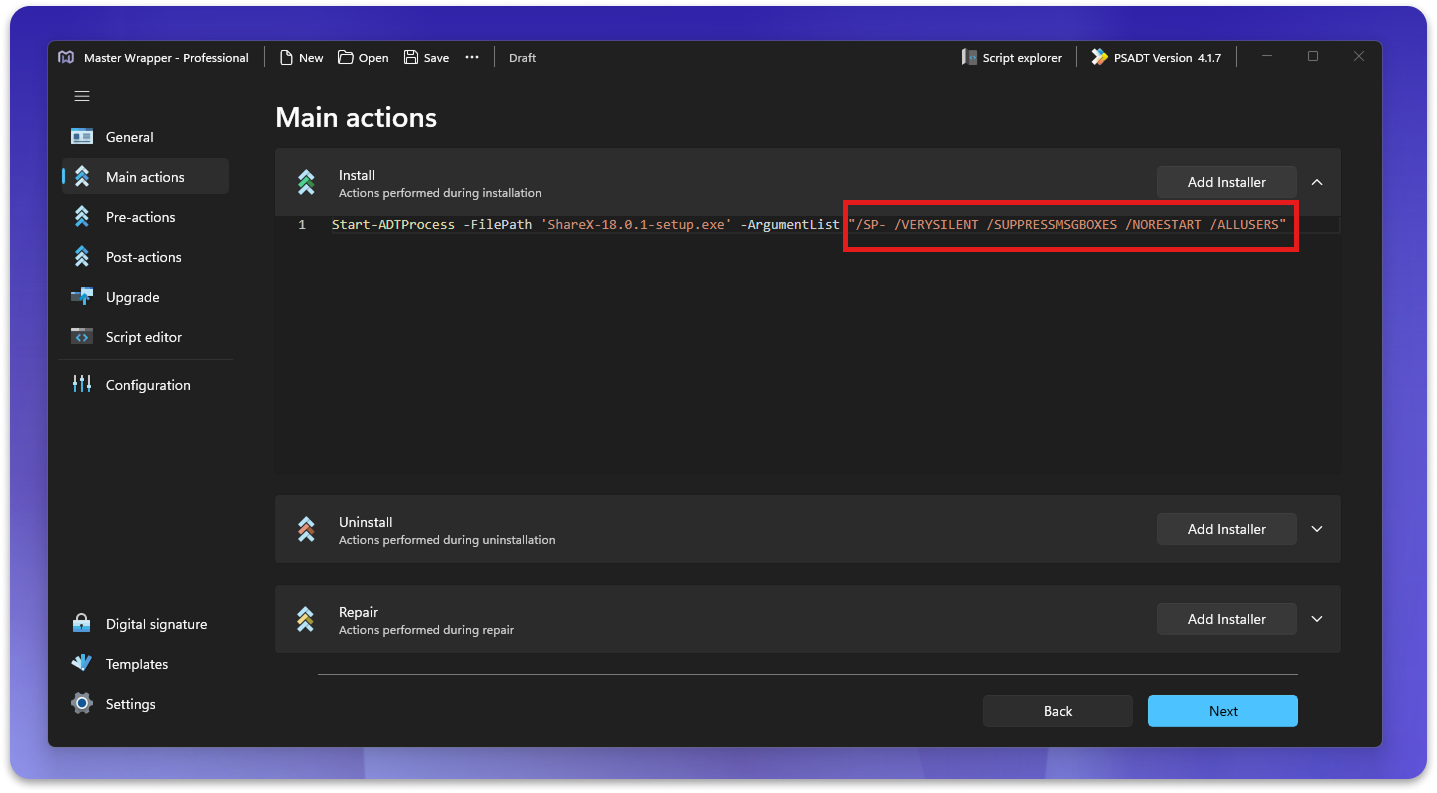Click the PSADT Version 4.1.7 selector
Screen dimensions: 1437x793
click(1157, 57)
